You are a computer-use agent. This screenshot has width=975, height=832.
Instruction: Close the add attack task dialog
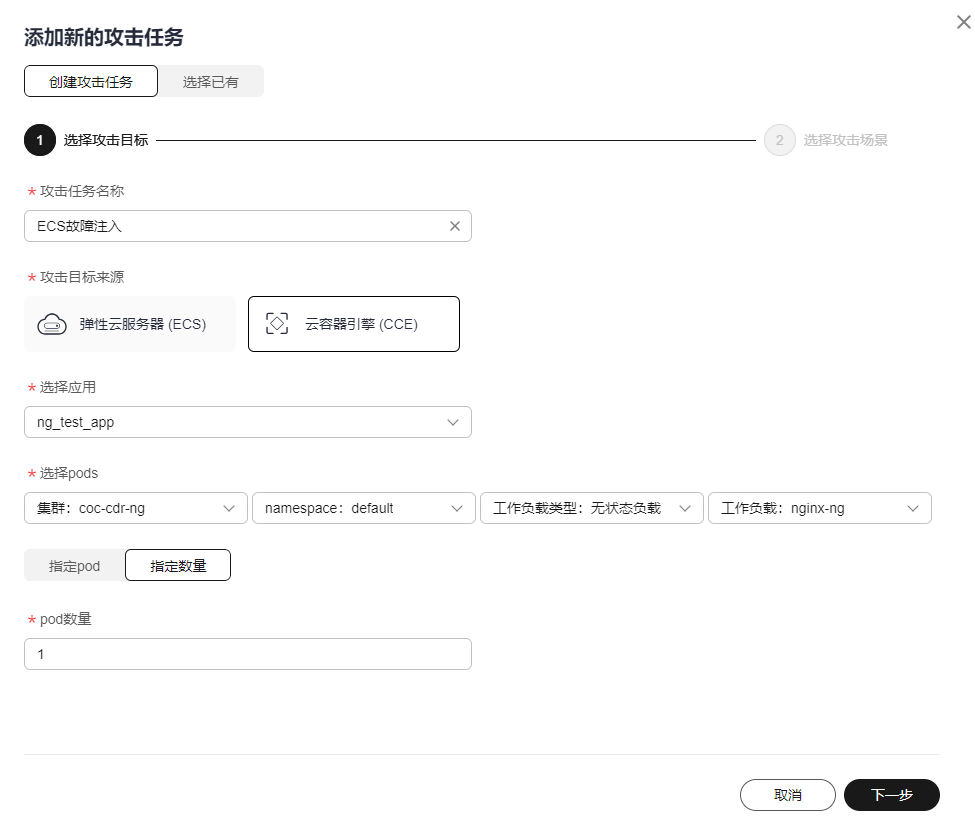[963, 22]
